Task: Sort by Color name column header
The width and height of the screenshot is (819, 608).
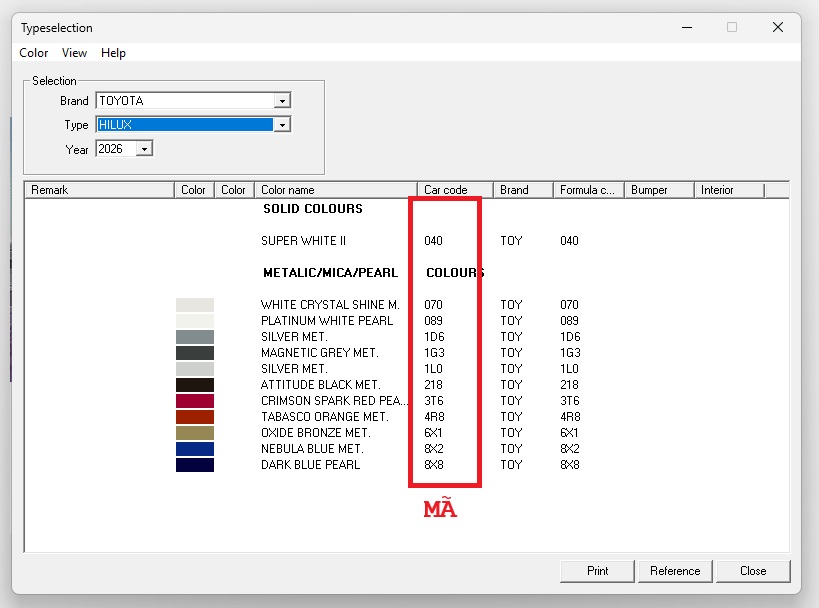Action: (335, 190)
